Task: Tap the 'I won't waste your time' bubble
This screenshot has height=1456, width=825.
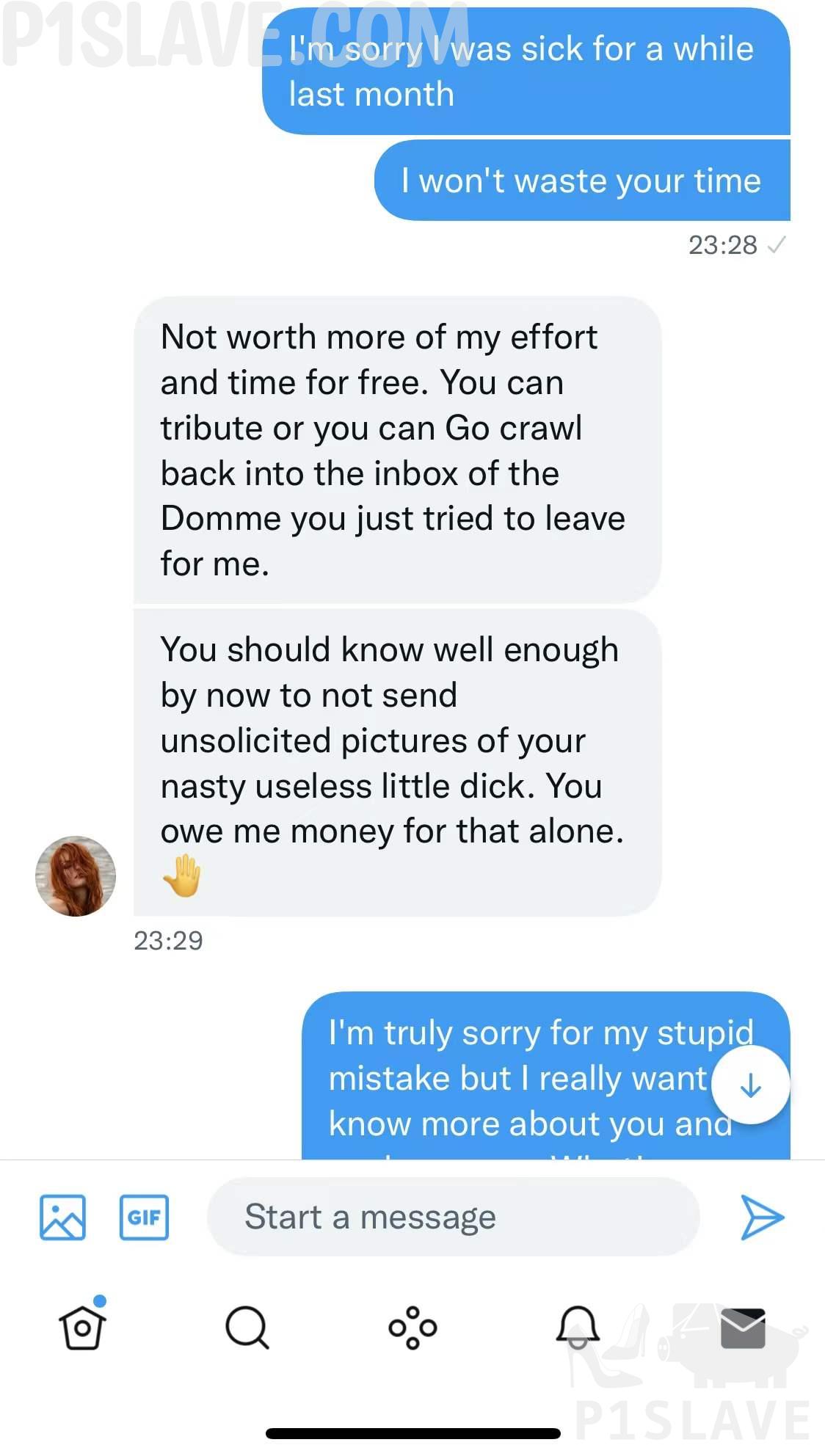Action: click(x=582, y=181)
